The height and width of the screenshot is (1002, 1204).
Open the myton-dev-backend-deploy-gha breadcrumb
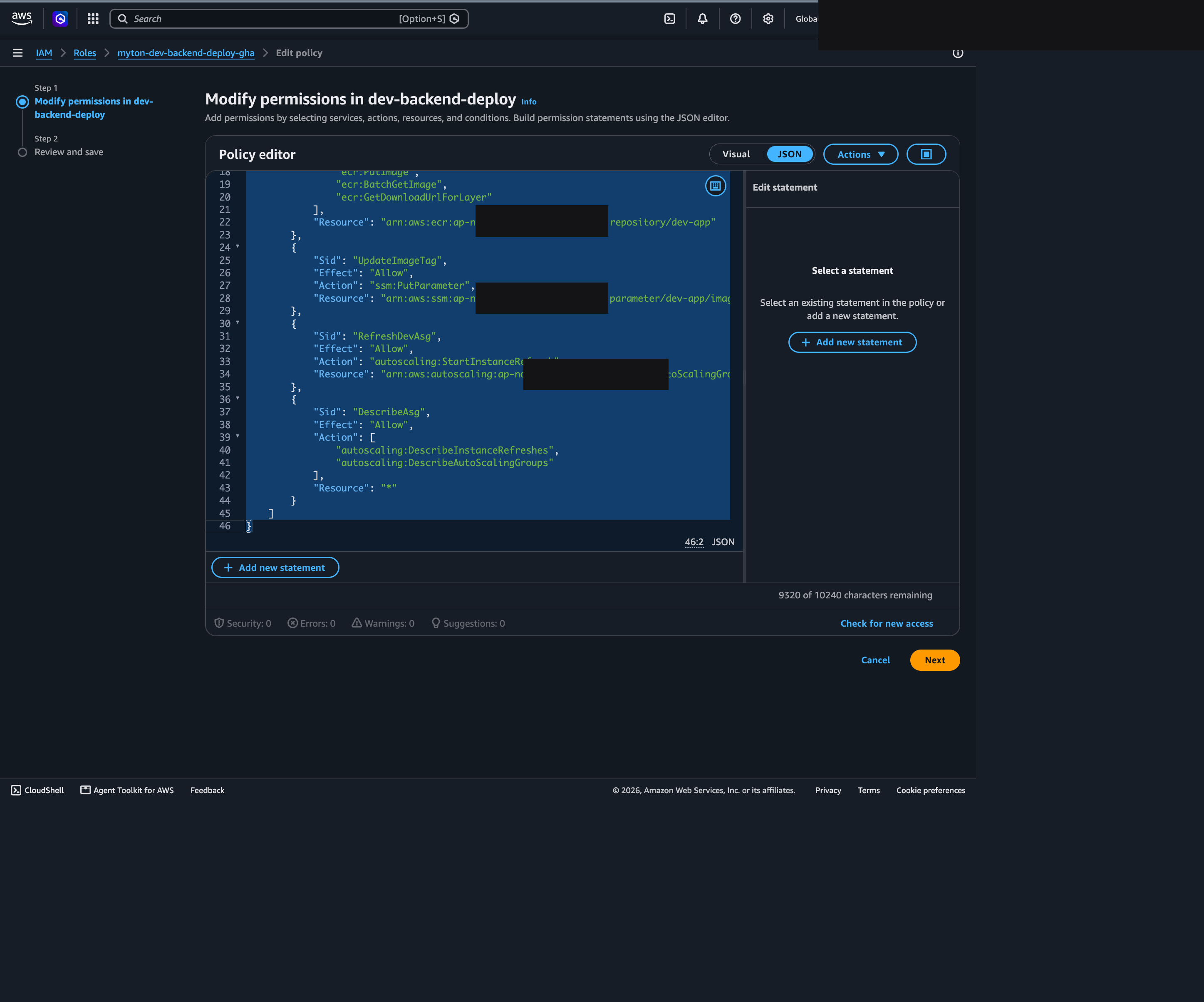point(186,53)
